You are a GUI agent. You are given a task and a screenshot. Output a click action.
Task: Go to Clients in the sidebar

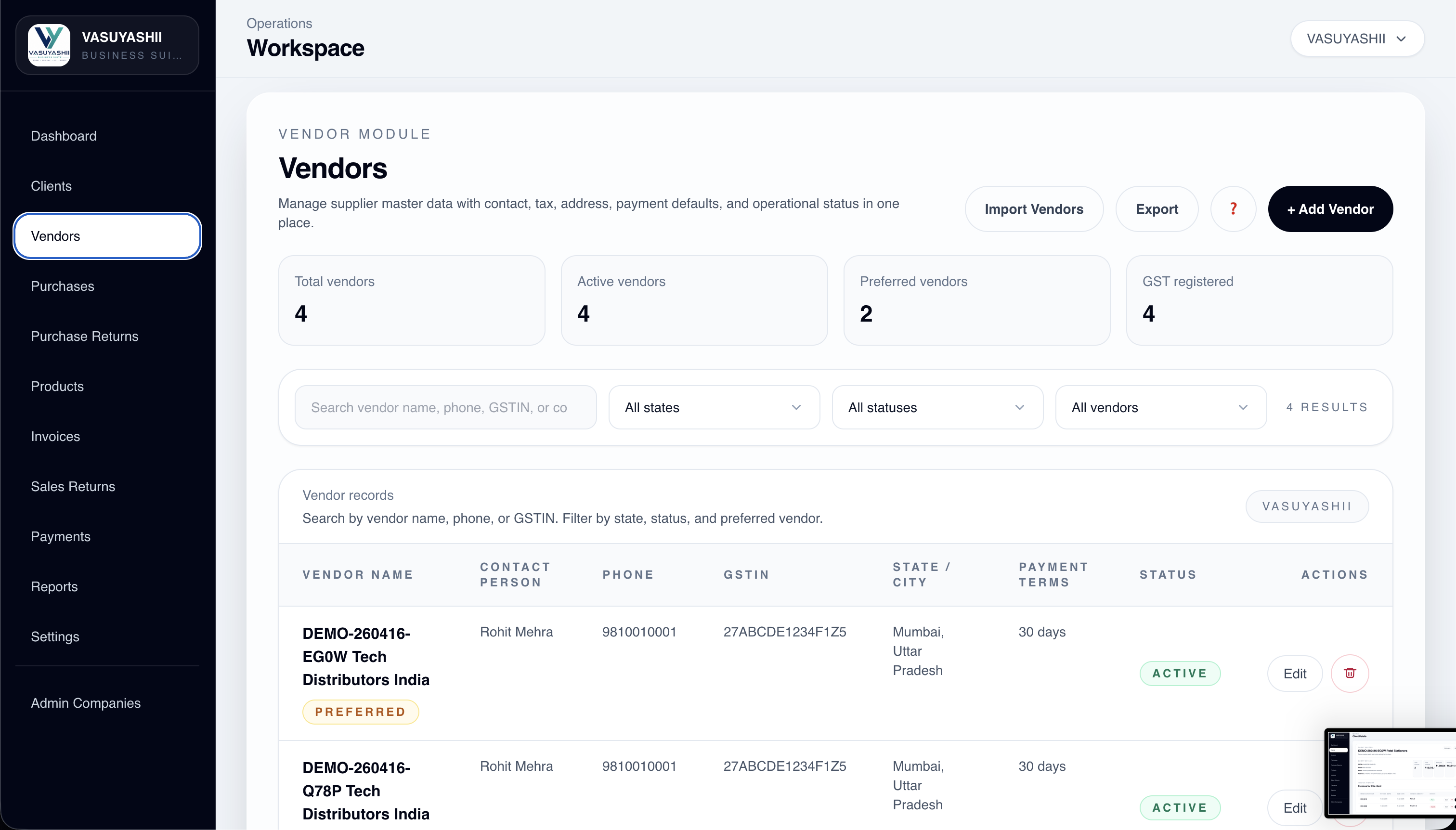(107, 186)
